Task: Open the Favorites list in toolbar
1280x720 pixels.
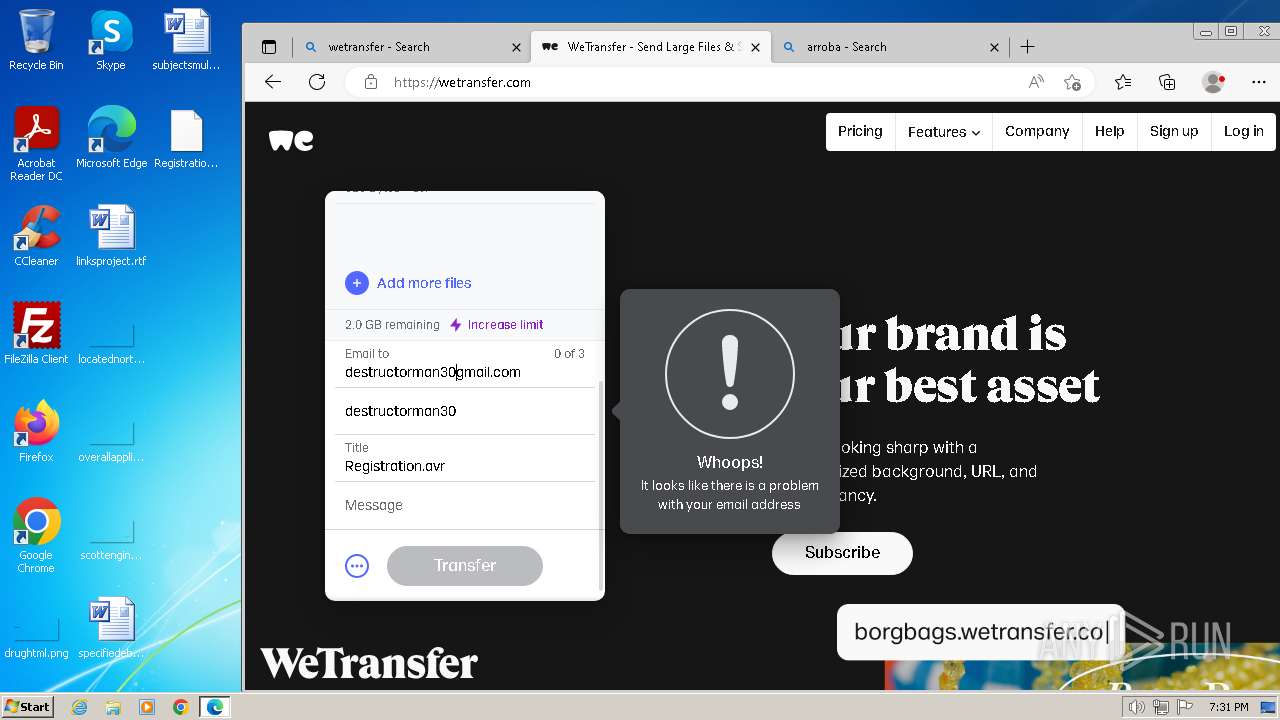Action: pyautogui.click(x=1123, y=82)
